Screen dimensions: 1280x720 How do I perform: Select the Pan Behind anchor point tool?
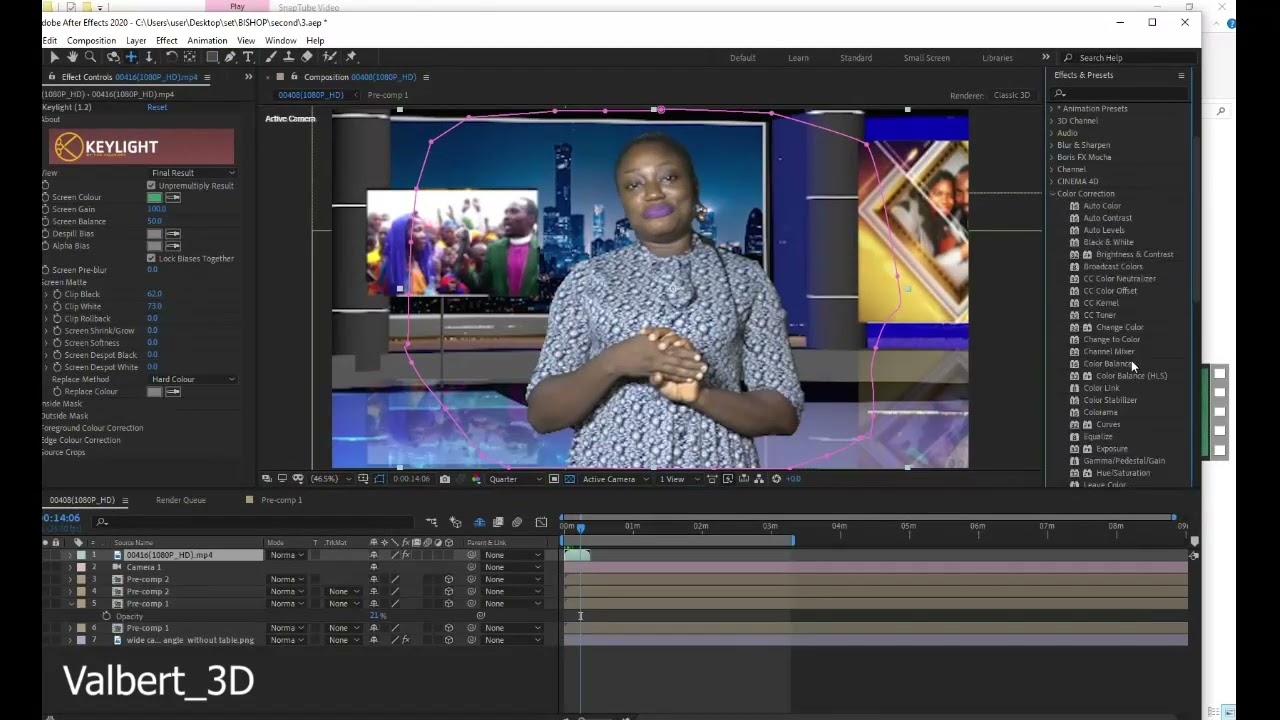click(x=190, y=57)
